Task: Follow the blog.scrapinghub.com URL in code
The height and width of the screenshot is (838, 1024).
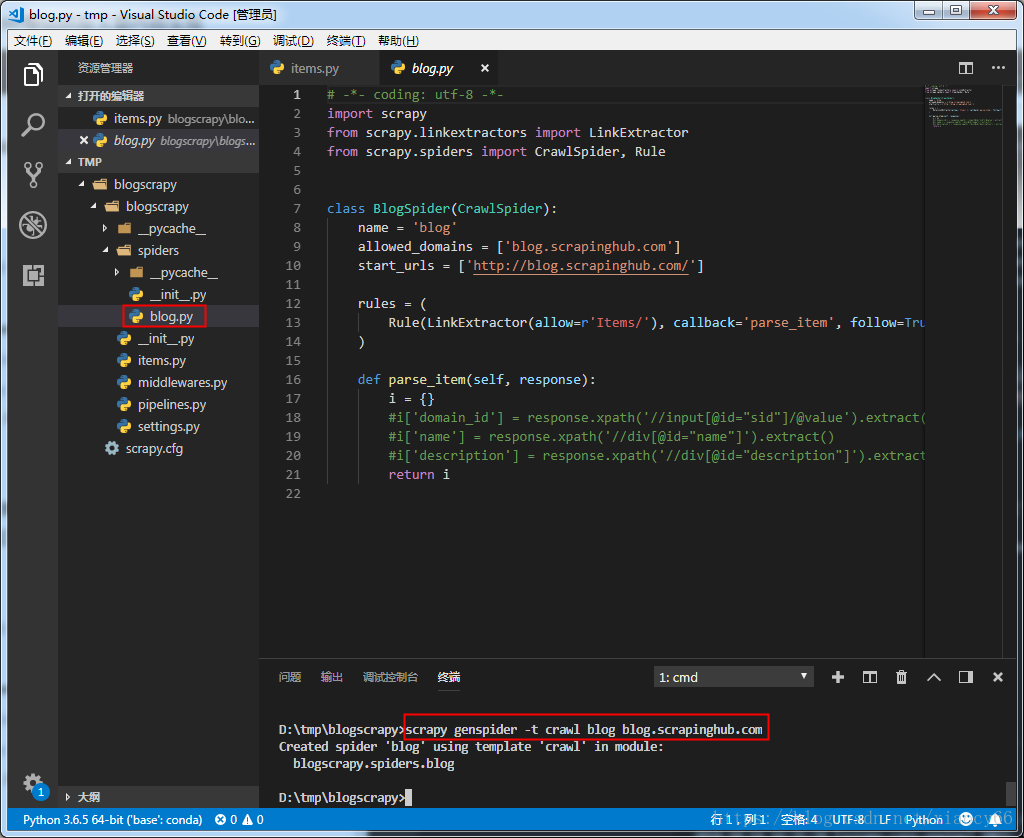Action: [580, 266]
